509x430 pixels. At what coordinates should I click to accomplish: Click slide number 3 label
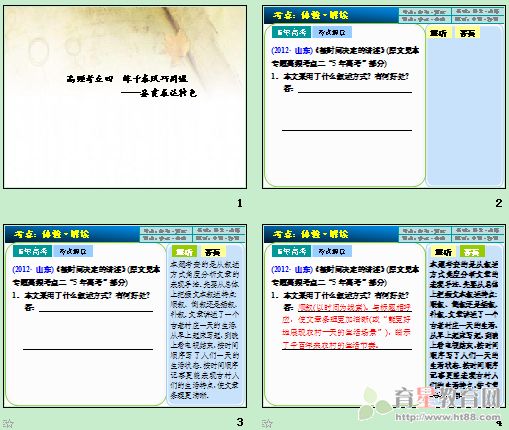(x=240, y=422)
